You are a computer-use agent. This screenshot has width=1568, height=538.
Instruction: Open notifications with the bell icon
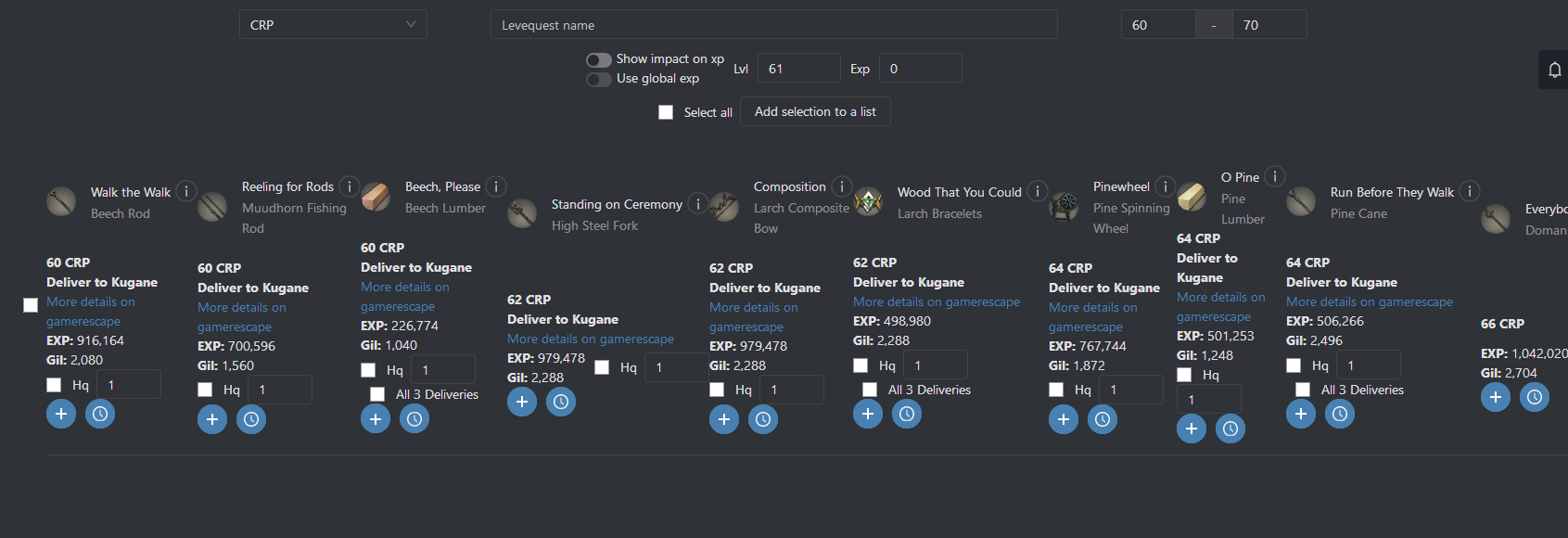[1554, 70]
